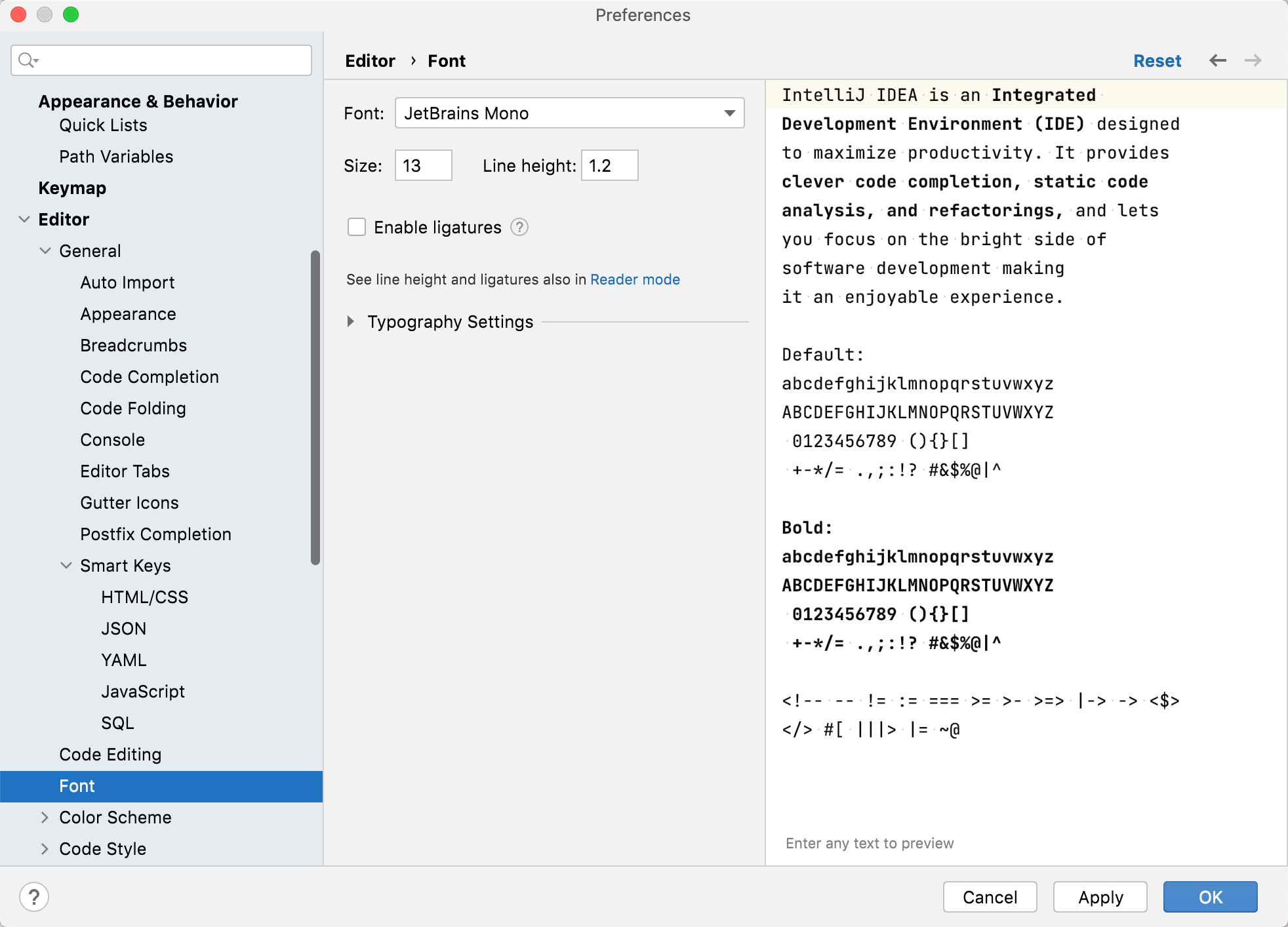Open the Font dropdown selector
The height and width of the screenshot is (927, 1288).
[x=729, y=112]
